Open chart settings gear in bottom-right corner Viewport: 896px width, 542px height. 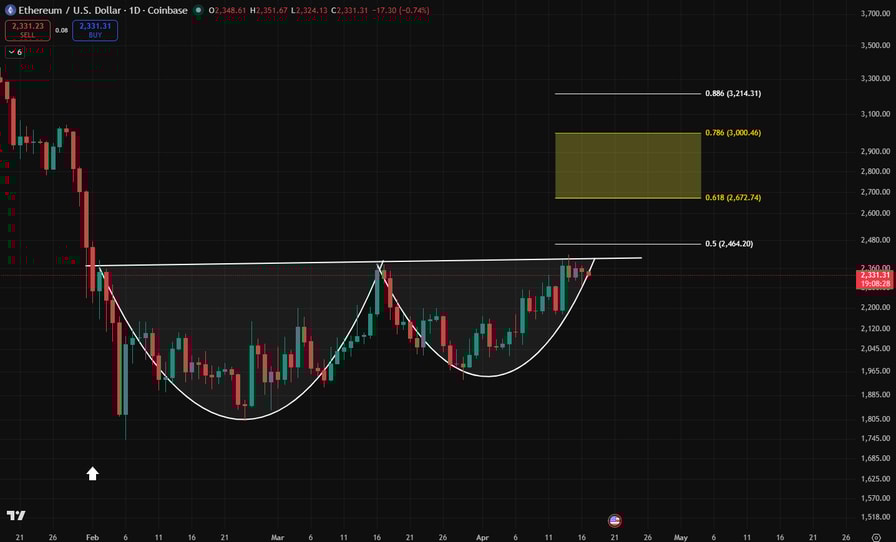[x=875, y=537]
